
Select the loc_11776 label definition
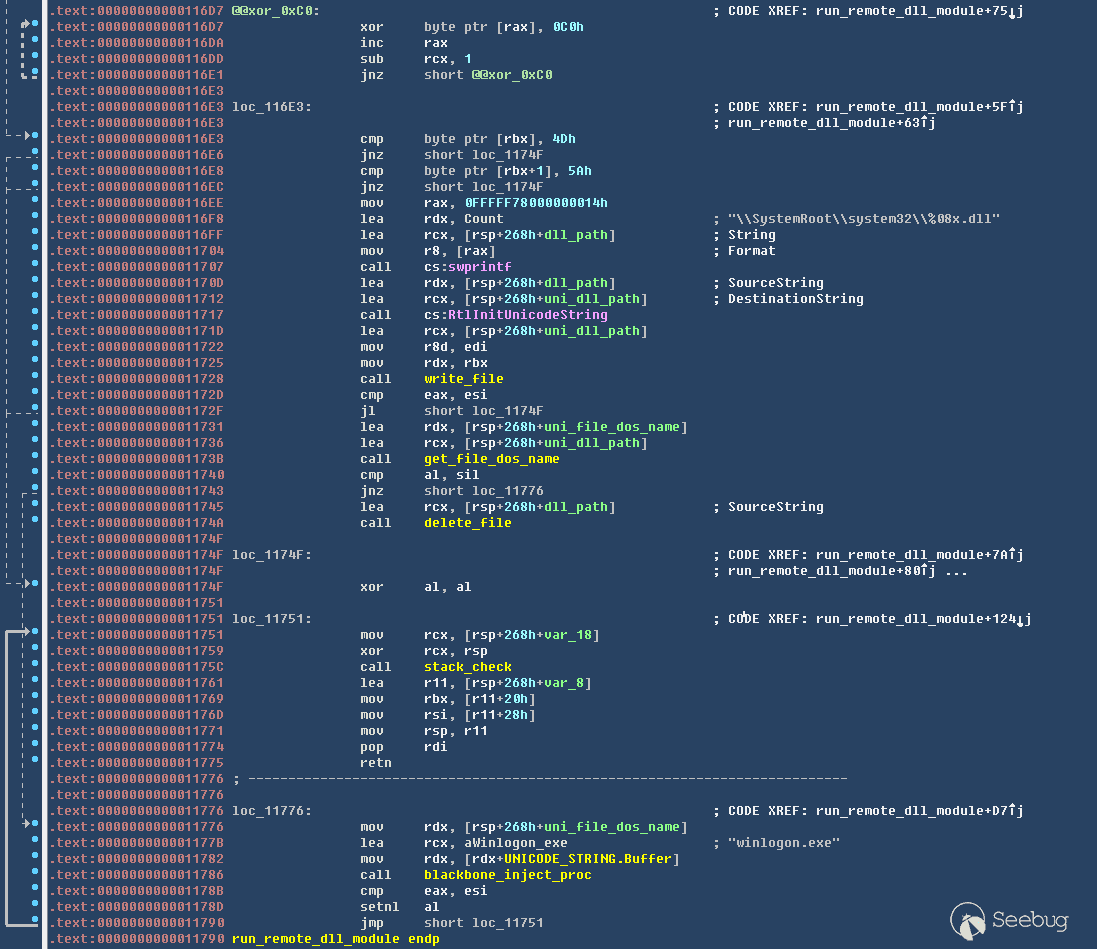(x=271, y=811)
